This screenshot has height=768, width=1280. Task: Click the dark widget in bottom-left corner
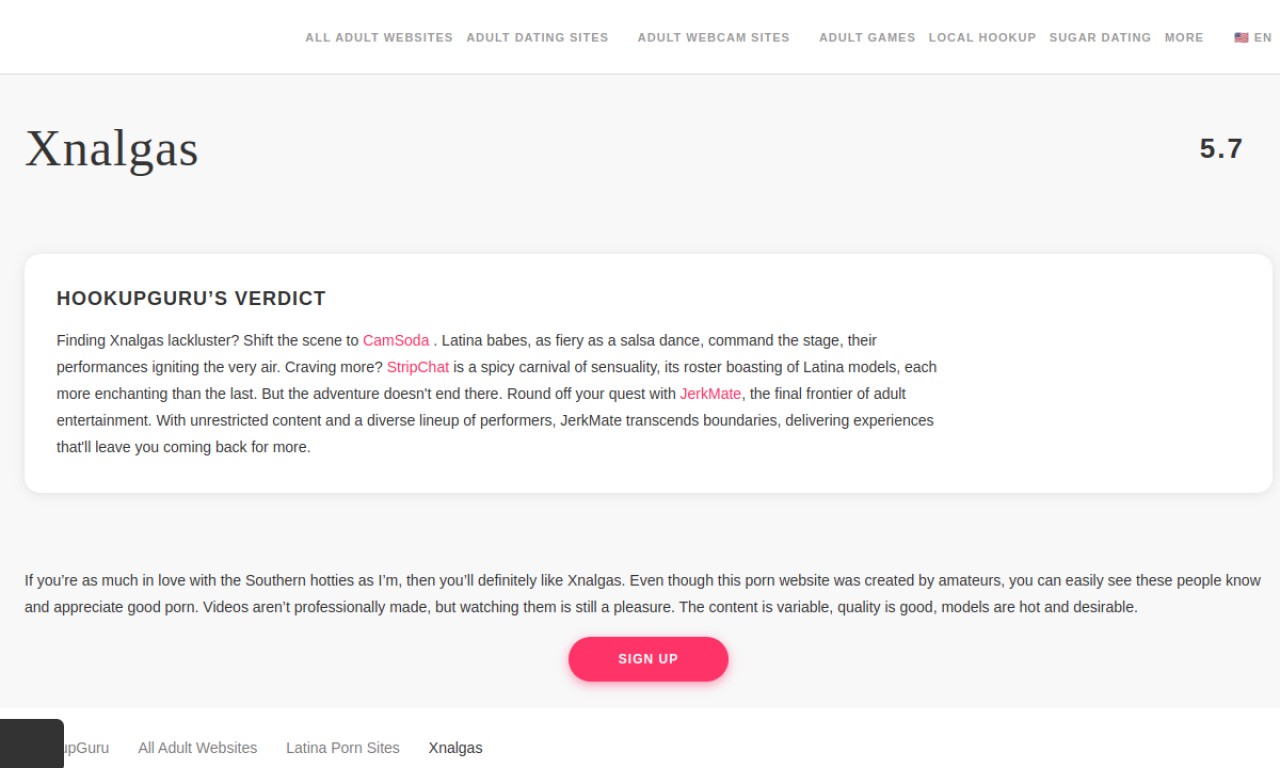tap(32, 744)
